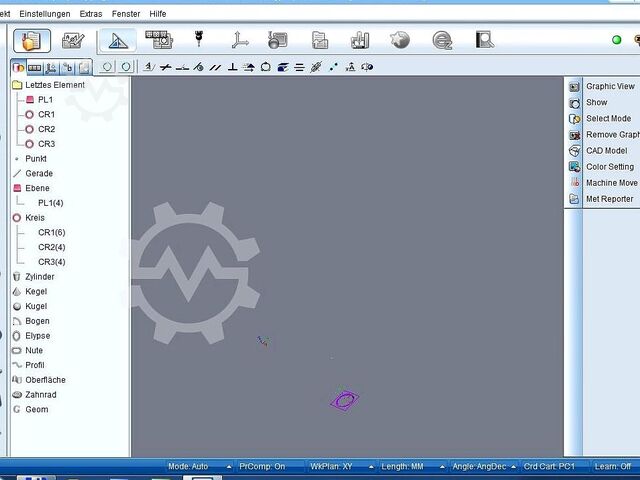Screen dimensions: 640x480
Task: Click the Machine Move icon
Action: 575,183
